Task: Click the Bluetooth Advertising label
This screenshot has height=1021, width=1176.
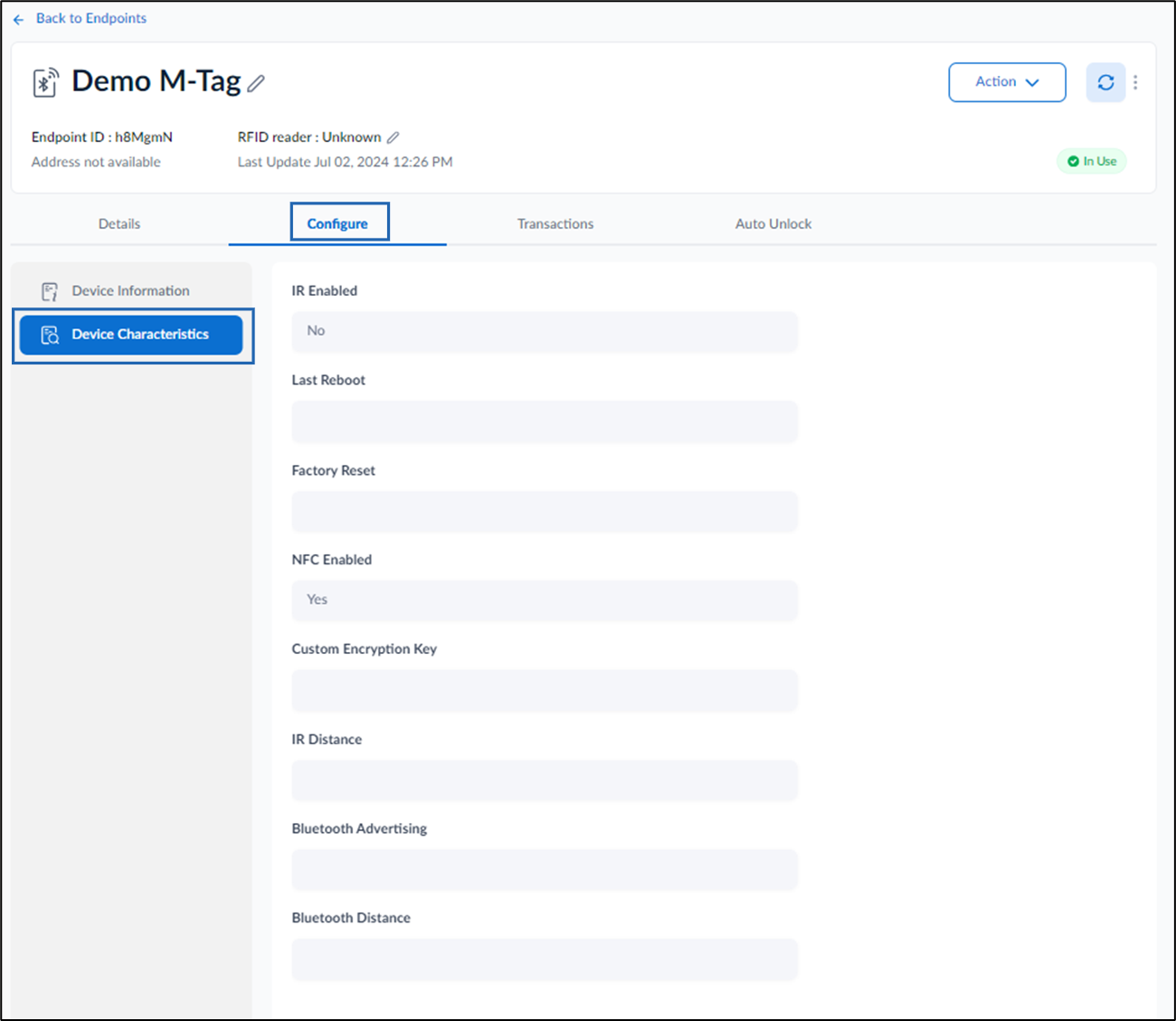Action: (x=359, y=828)
